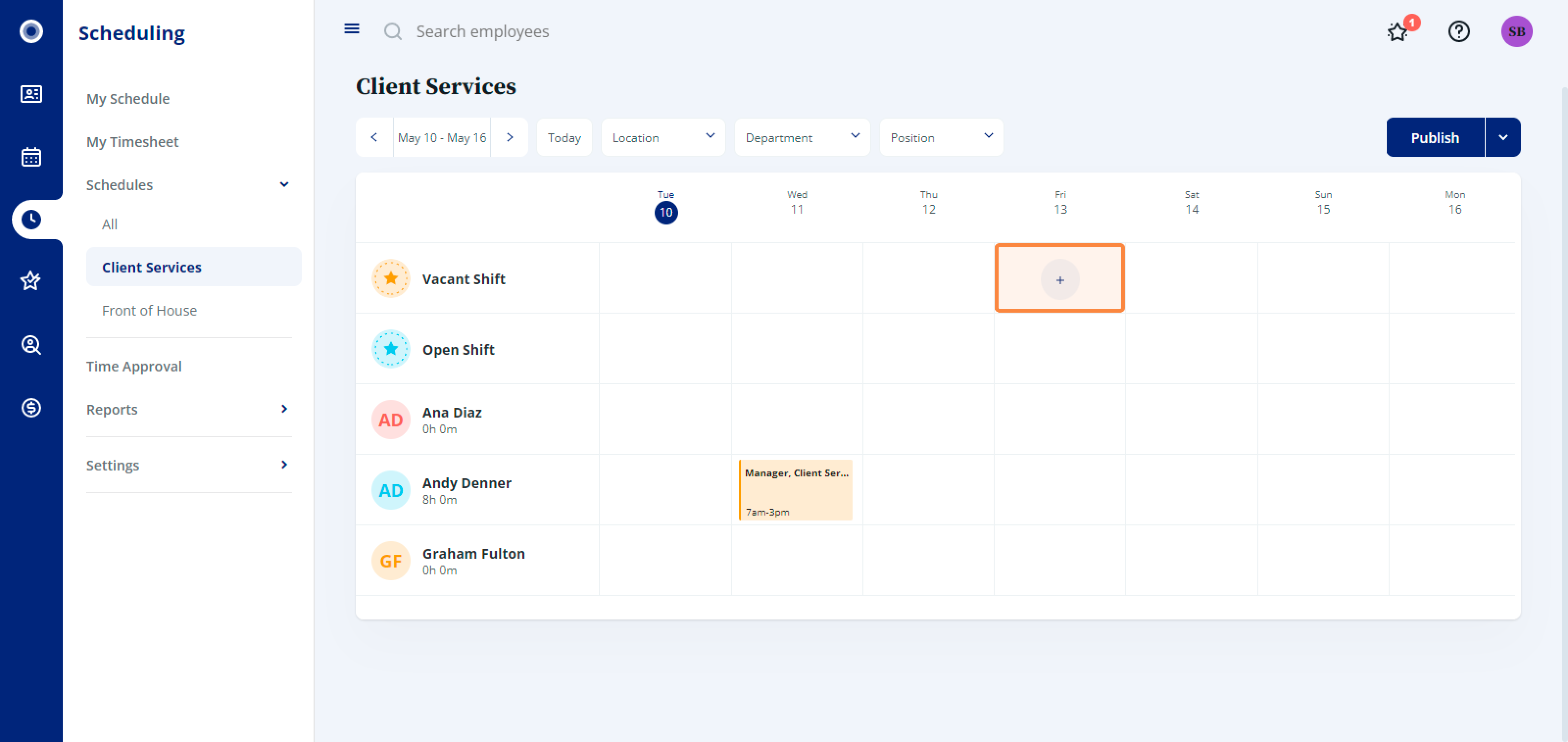Select the Sun 15 day header
Screen dimensions: 1568x742
1323,203
